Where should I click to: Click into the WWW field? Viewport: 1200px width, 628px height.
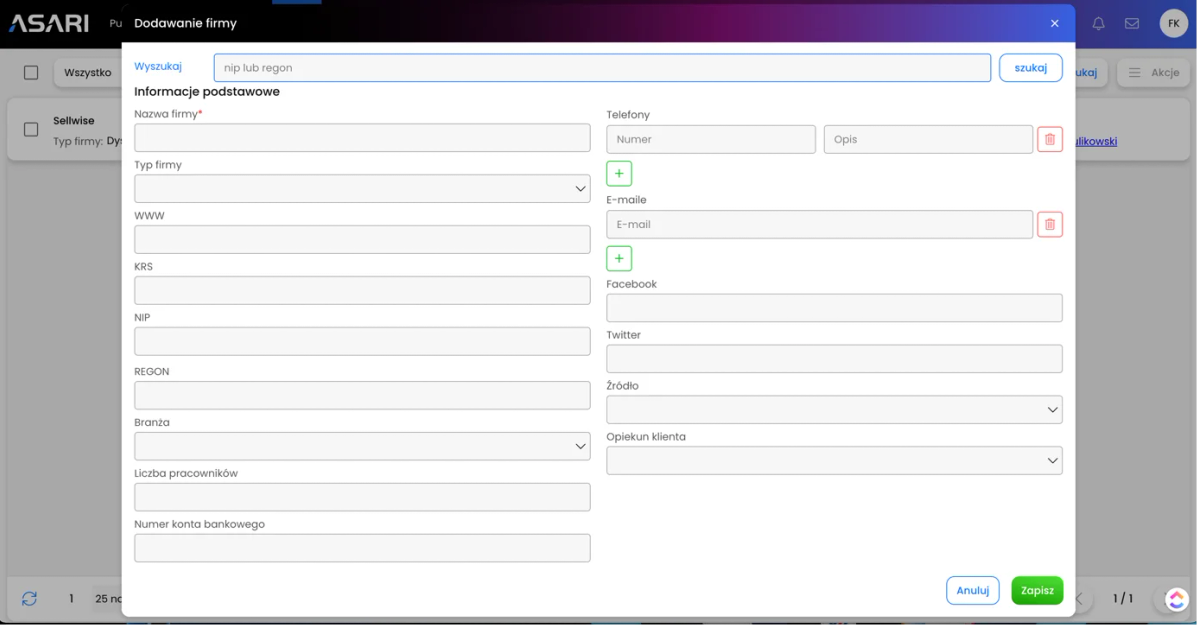(x=362, y=239)
